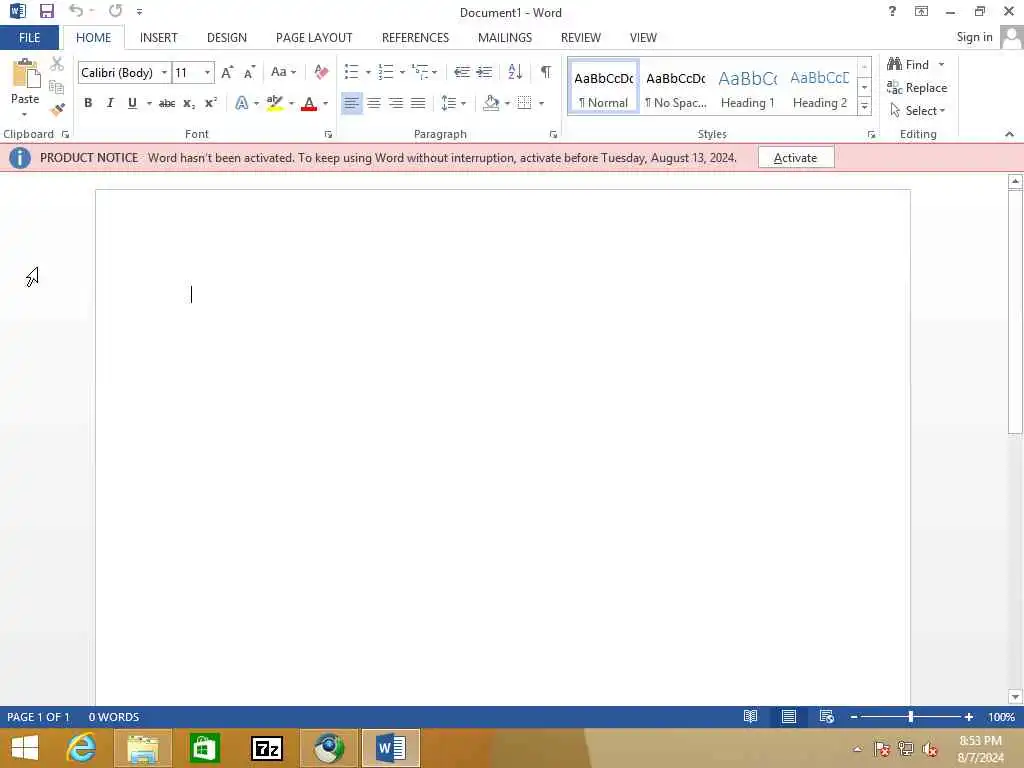The image size is (1024, 768).
Task: Switch to the PAGE LAYOUT tab
Action: pos(314,38)
